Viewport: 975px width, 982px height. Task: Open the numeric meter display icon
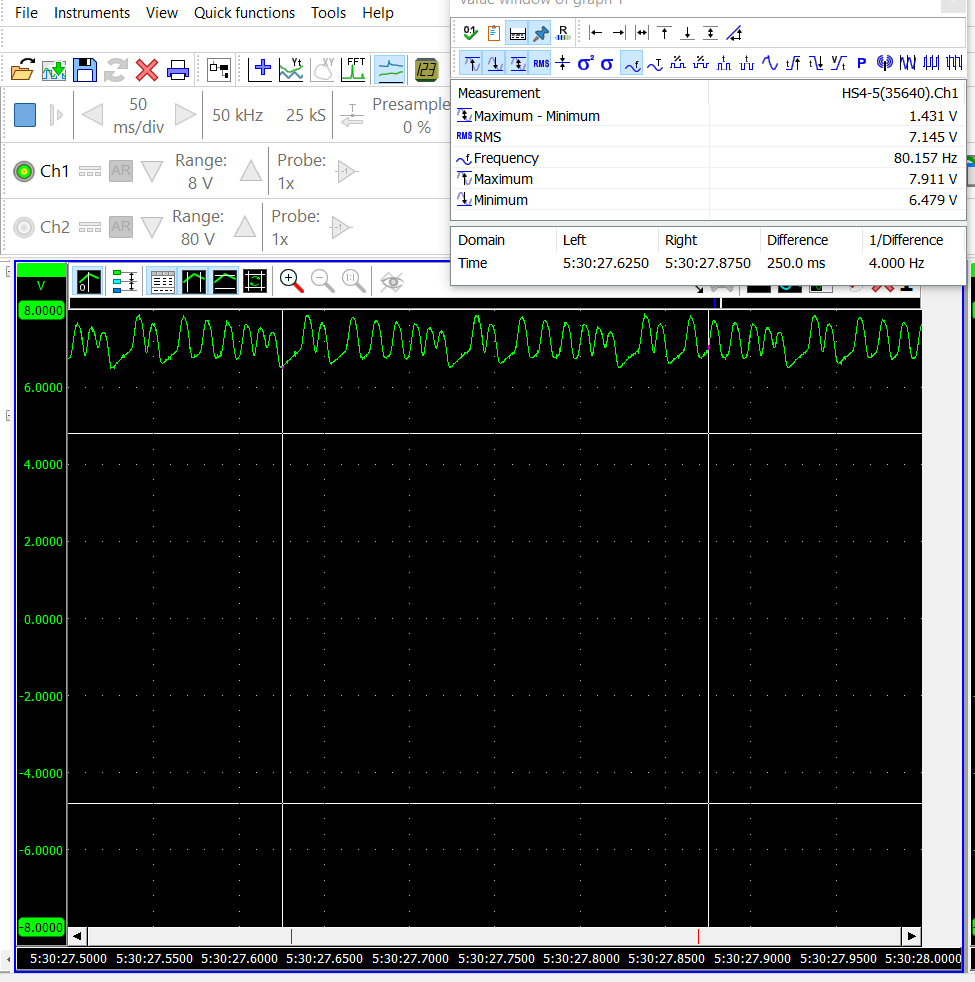click(427, 70)
